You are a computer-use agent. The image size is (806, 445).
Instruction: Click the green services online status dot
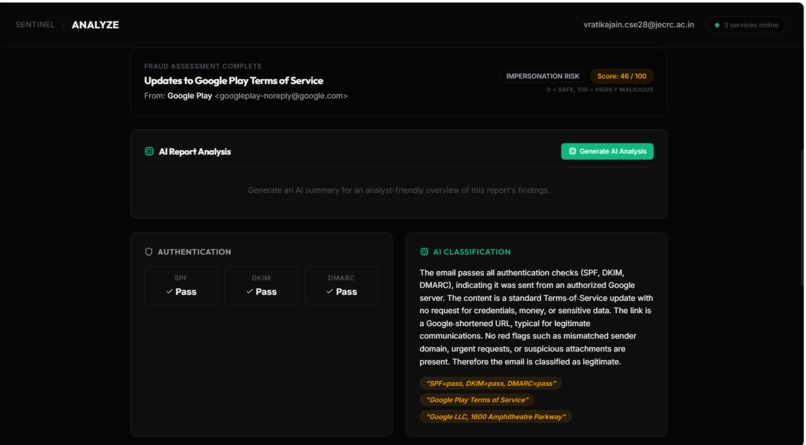pos(717,25)
